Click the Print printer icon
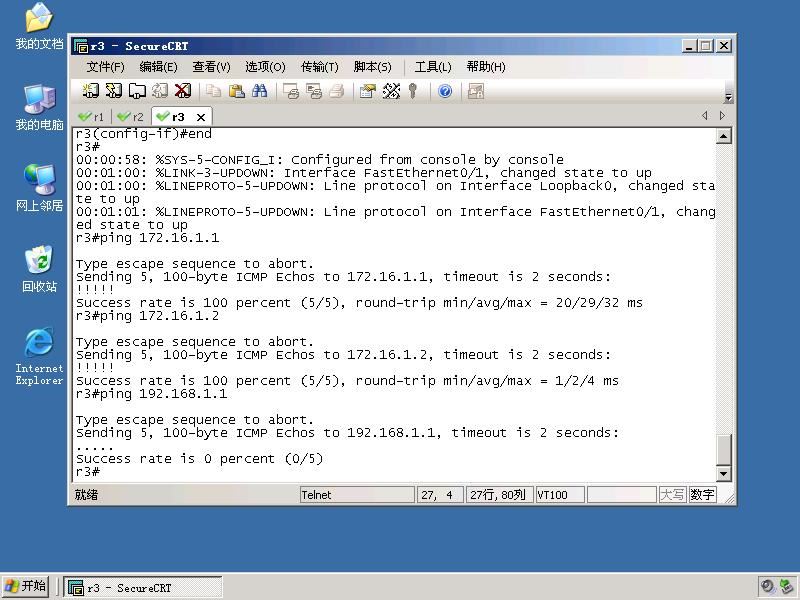800x600 pixels. pos(337,91)
